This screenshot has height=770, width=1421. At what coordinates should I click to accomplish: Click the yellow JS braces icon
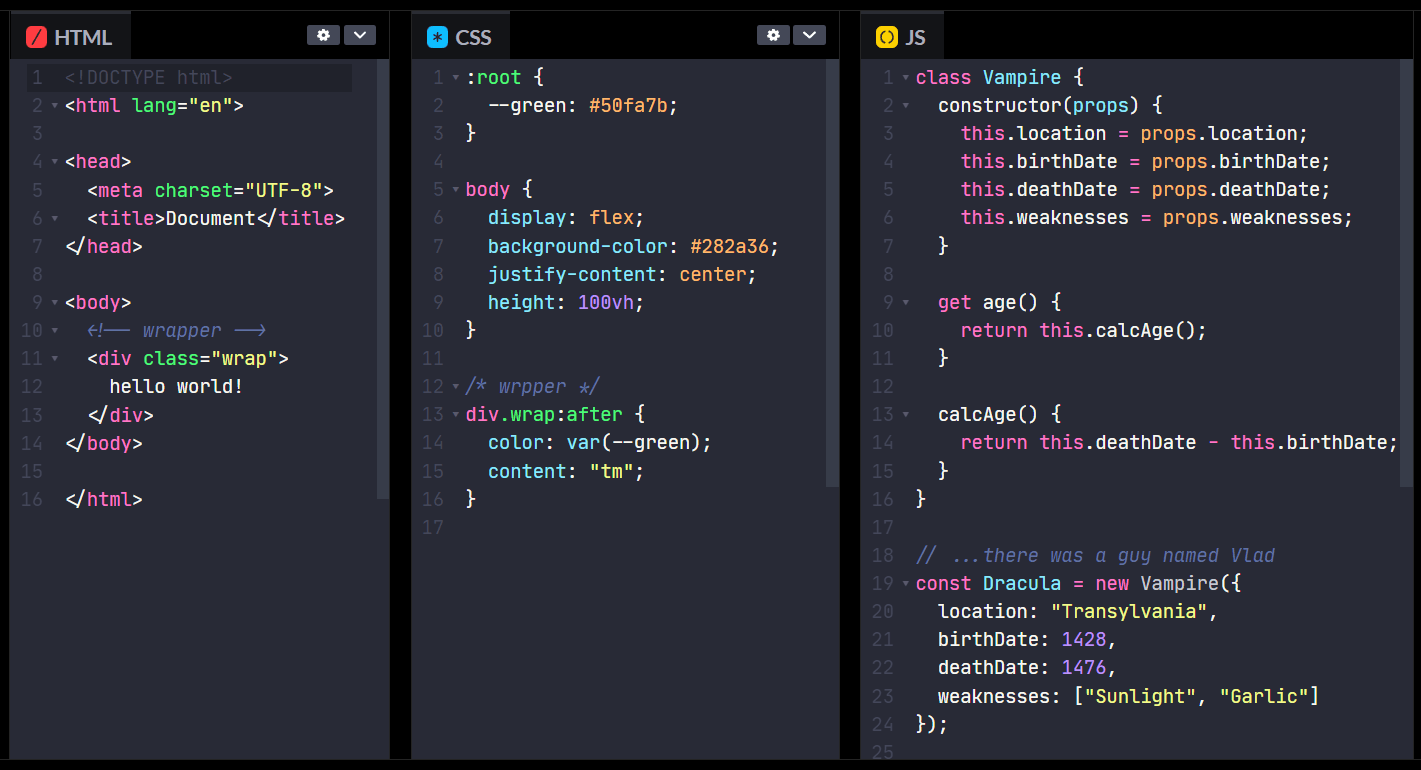tap(886, 35)
